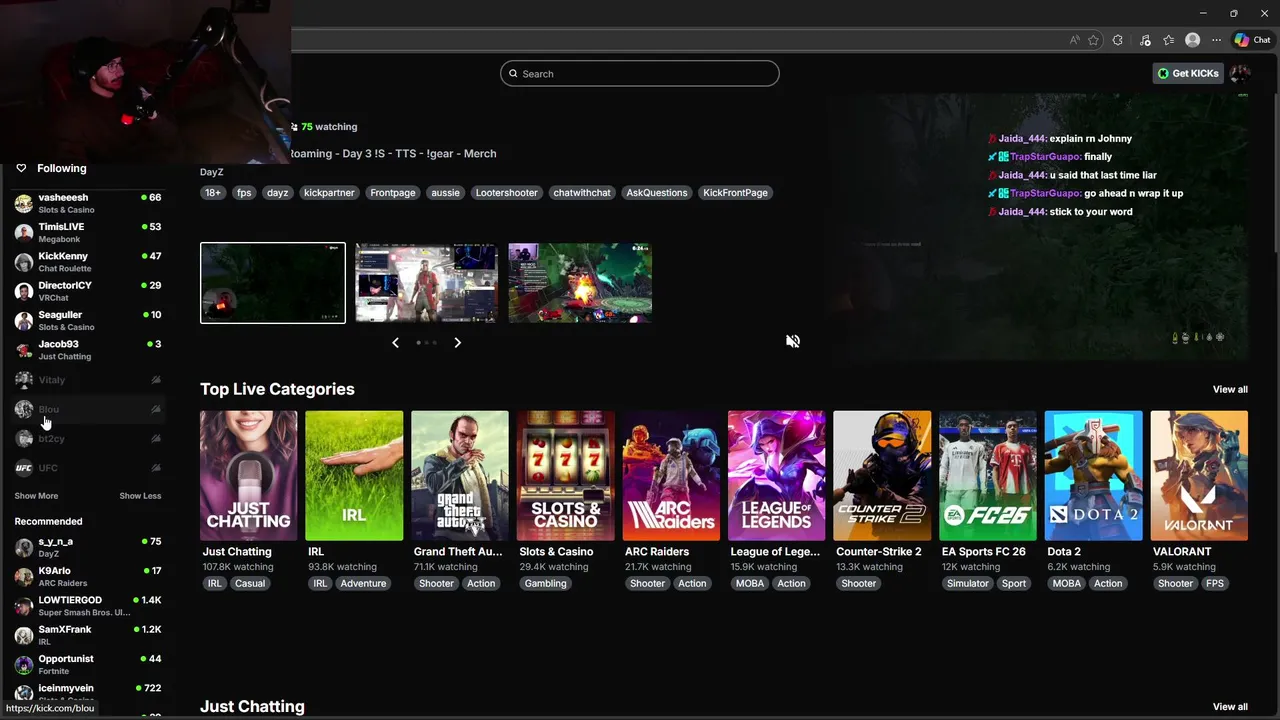Select the third featured stream thumbnail
1280x720 pixels.
580,283
